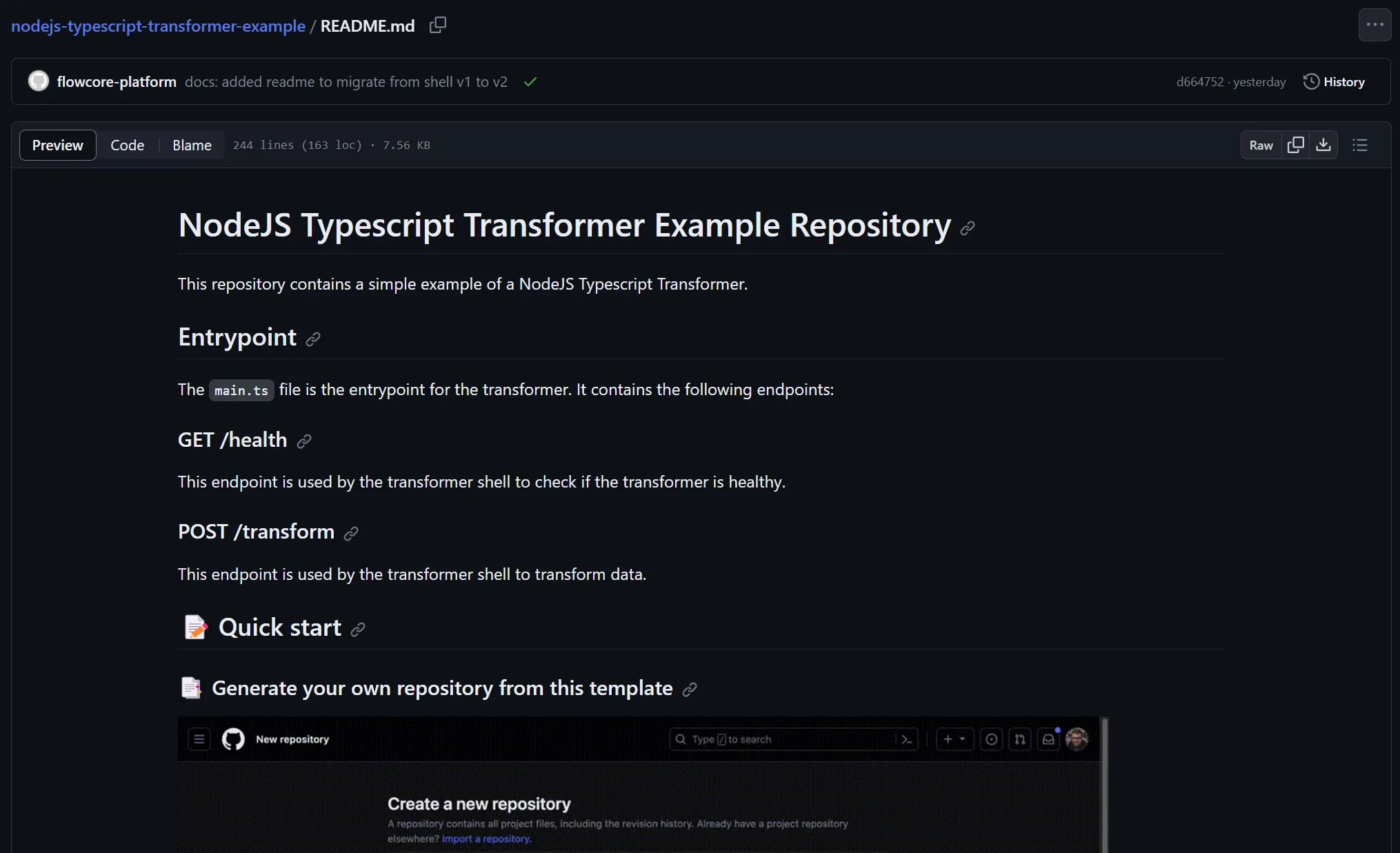Click the GET /health anchor link
The height and width of the screenshot is (853, 1400).
pyautogui.click(x=304, y=441)
